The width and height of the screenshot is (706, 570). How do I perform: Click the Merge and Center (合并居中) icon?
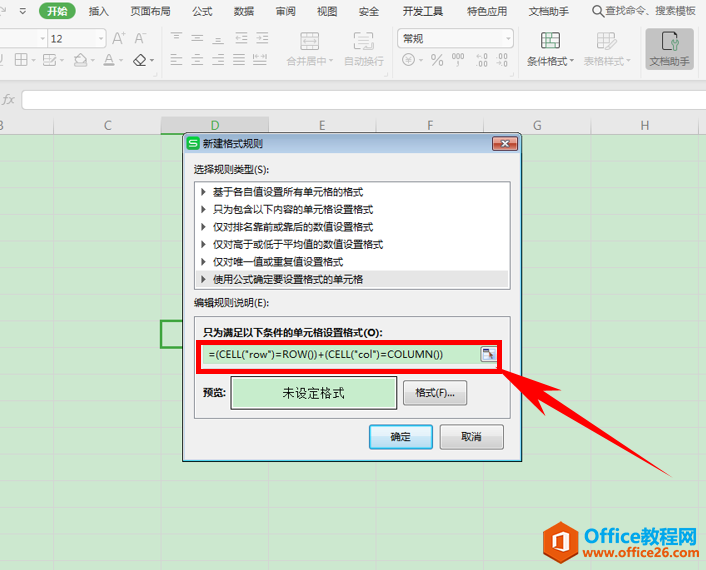[309, 41]
